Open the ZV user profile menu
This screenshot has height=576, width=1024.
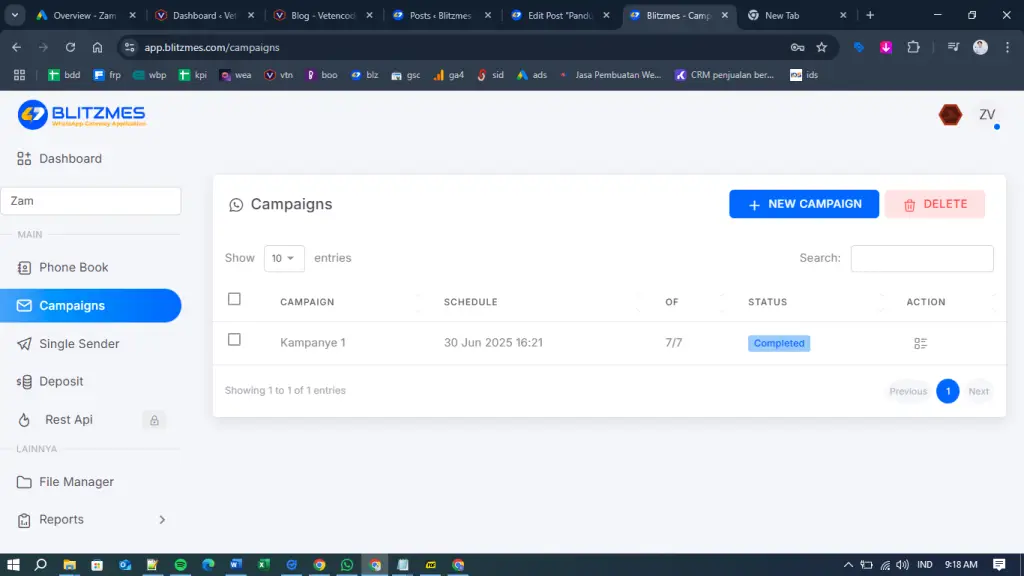(987, 115)
